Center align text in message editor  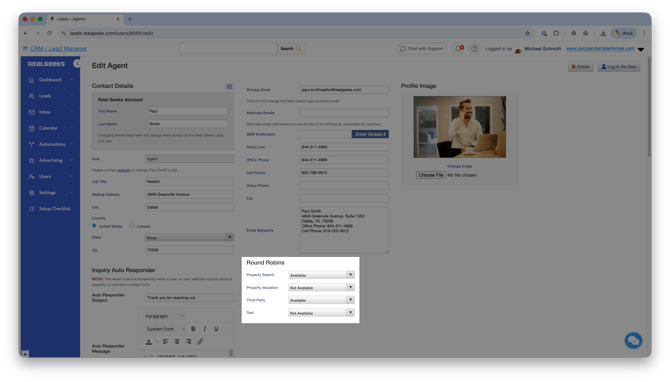click(x=177, y=342)
